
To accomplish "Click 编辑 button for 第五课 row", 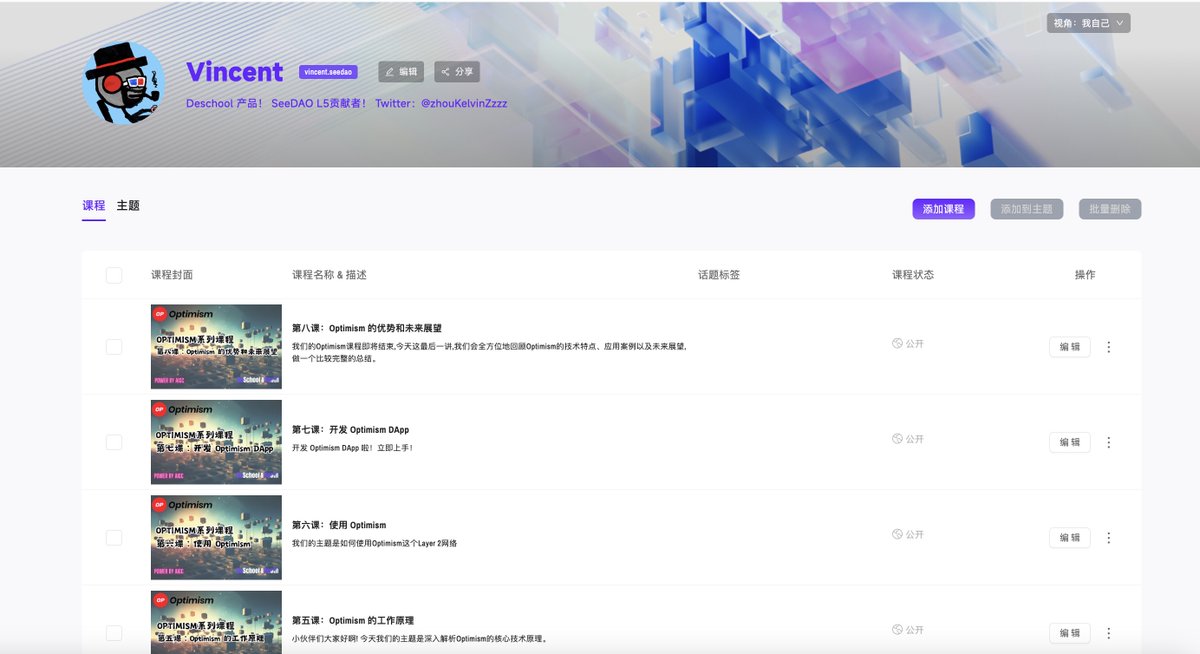I will [x=1070, y=633].
